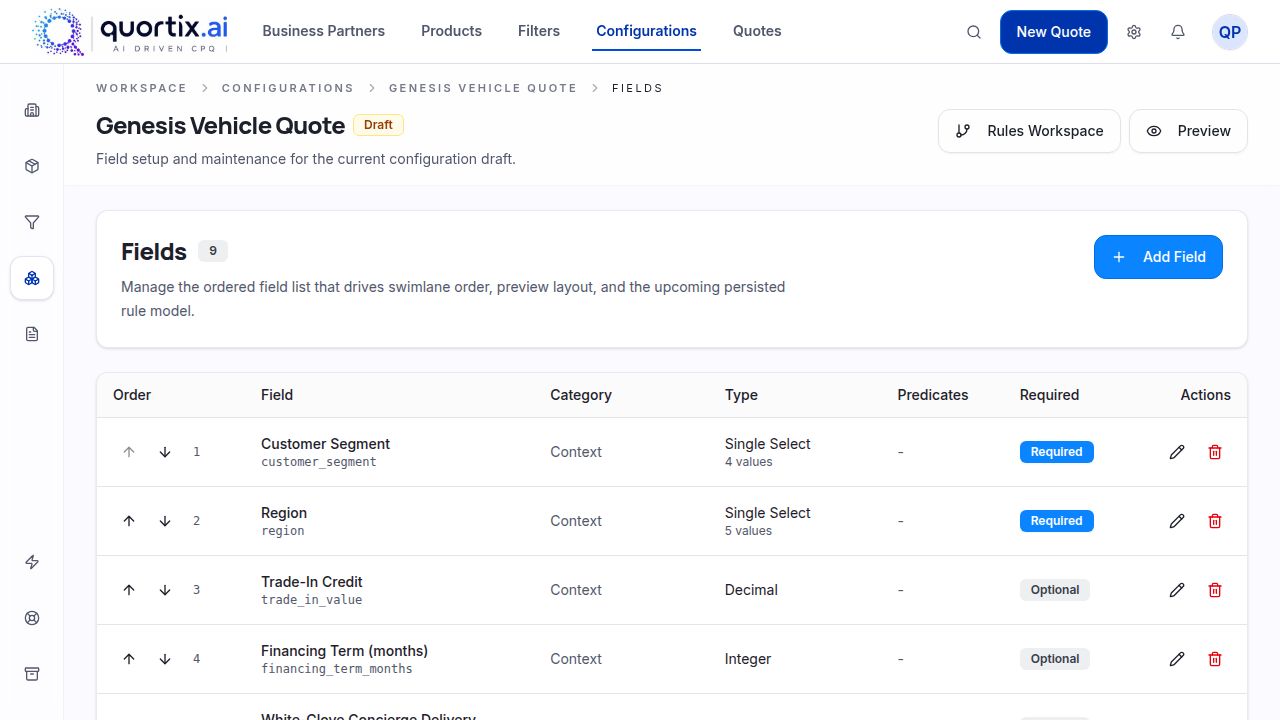Delete the Financing Term field
Image resolution: width=1280 pixels, height=720 pixels.
pyautogui.click(x=1215, y=659)
